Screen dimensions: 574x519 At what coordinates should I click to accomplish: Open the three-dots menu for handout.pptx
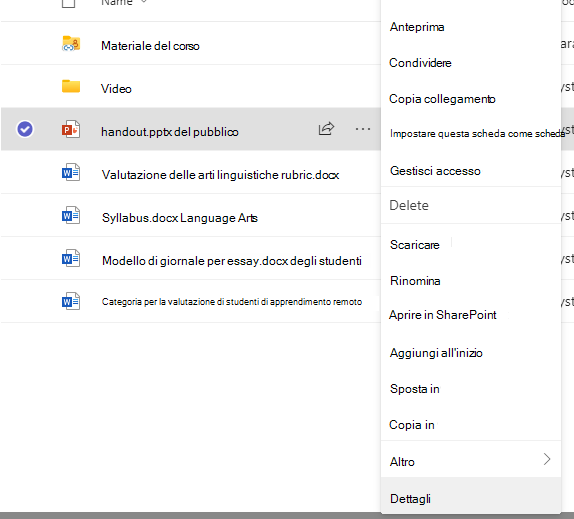[x=363, y=129]
